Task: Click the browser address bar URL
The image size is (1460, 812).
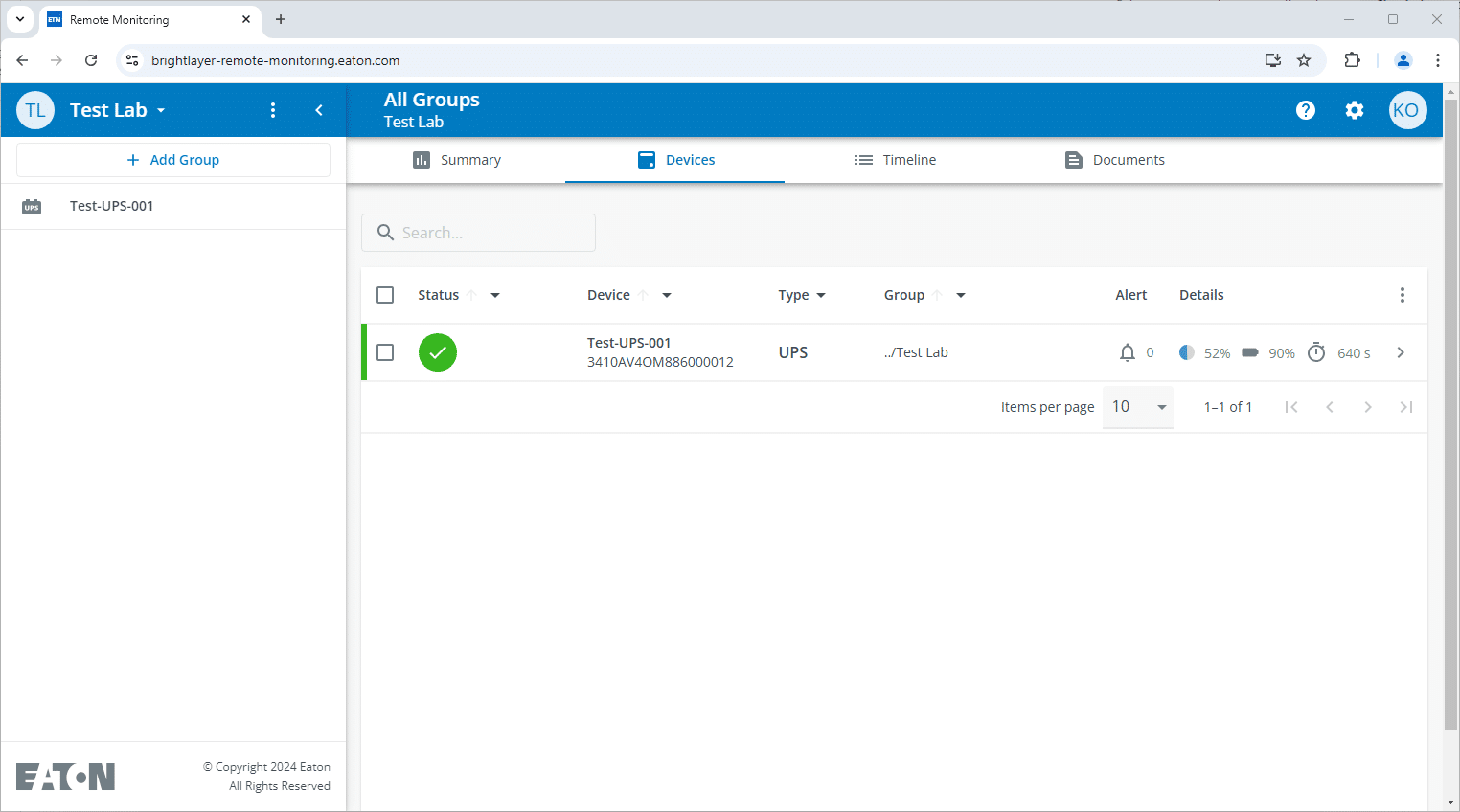Action: [x=275, y=60]
